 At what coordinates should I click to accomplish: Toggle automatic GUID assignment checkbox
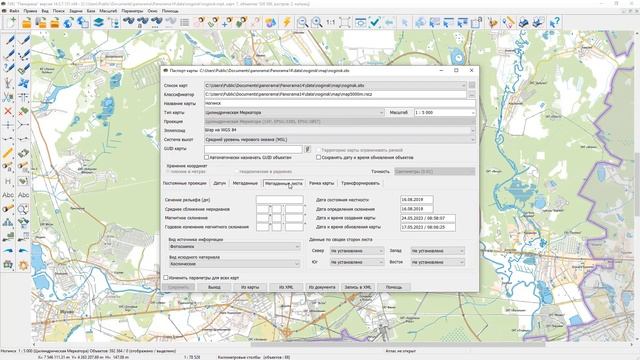207,157
